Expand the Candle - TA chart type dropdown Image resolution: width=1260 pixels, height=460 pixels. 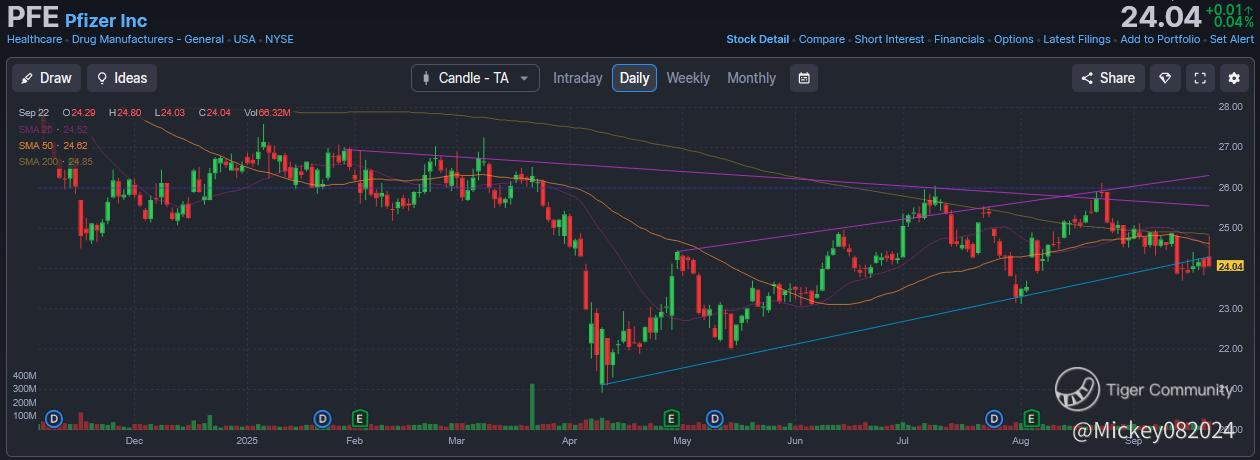(x=475, y=78)
